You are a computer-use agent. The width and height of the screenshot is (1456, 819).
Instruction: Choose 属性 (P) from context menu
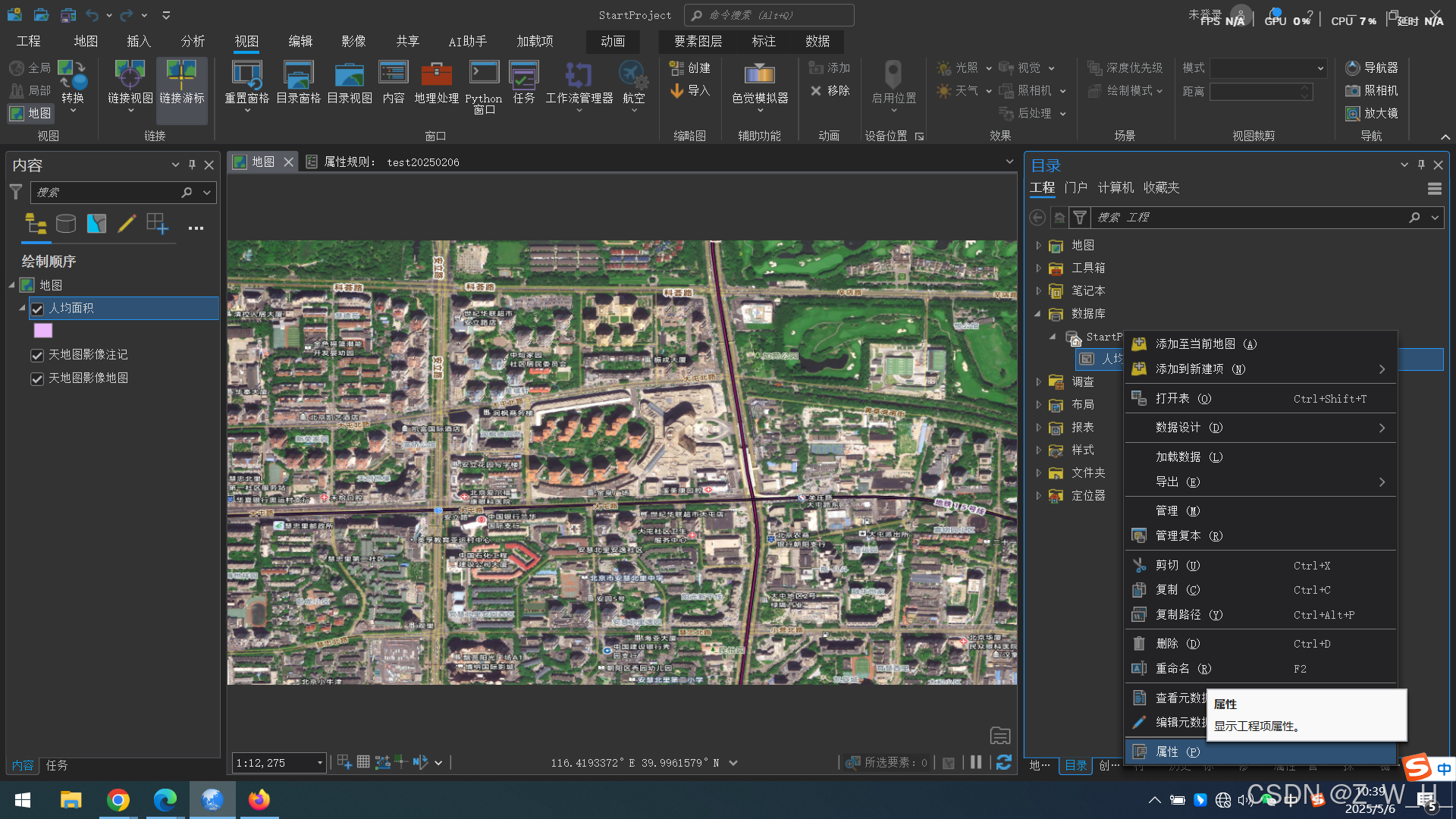click(1177, 752)
